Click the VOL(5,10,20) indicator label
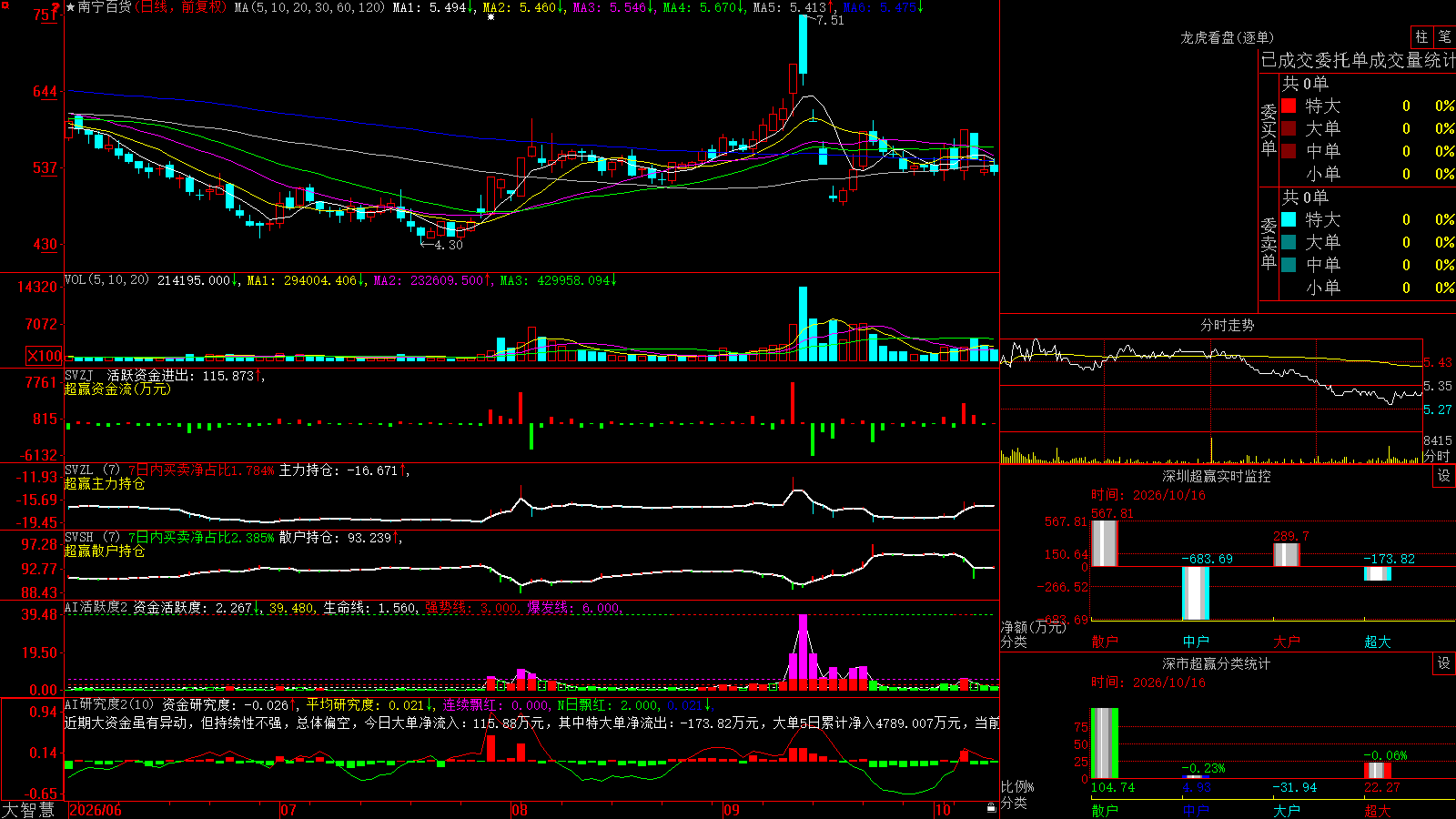 [107, 280]
